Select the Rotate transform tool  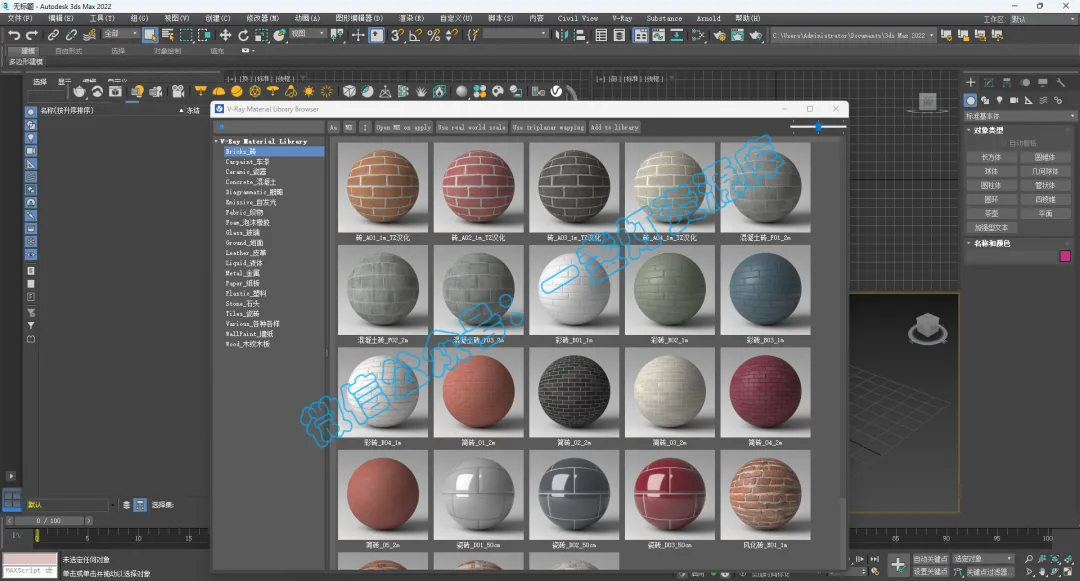(243, 35)
